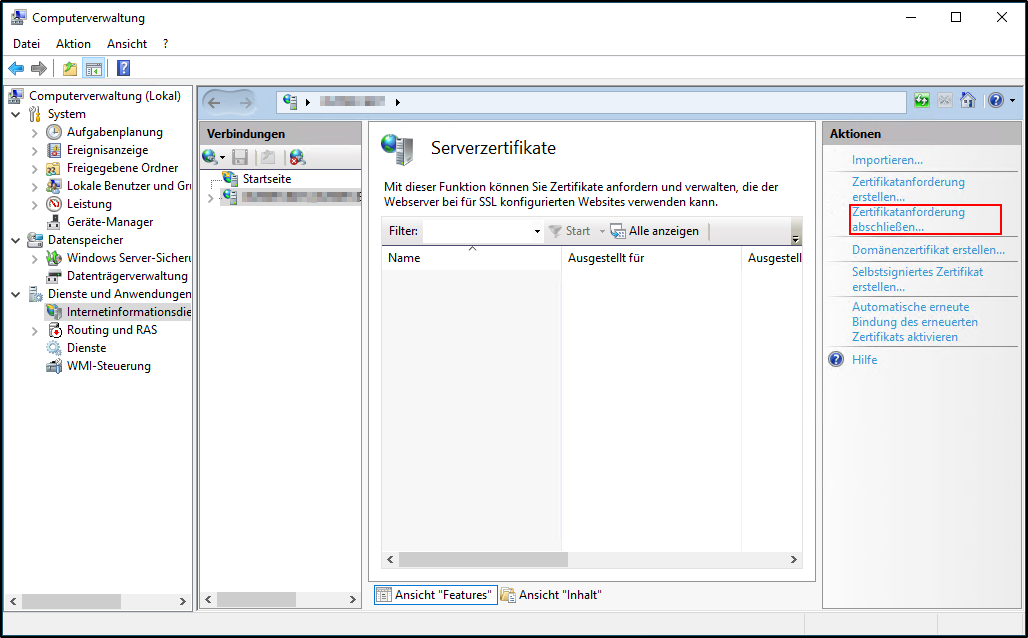Click the red Delete icon beside the address bar

[944, 100]
